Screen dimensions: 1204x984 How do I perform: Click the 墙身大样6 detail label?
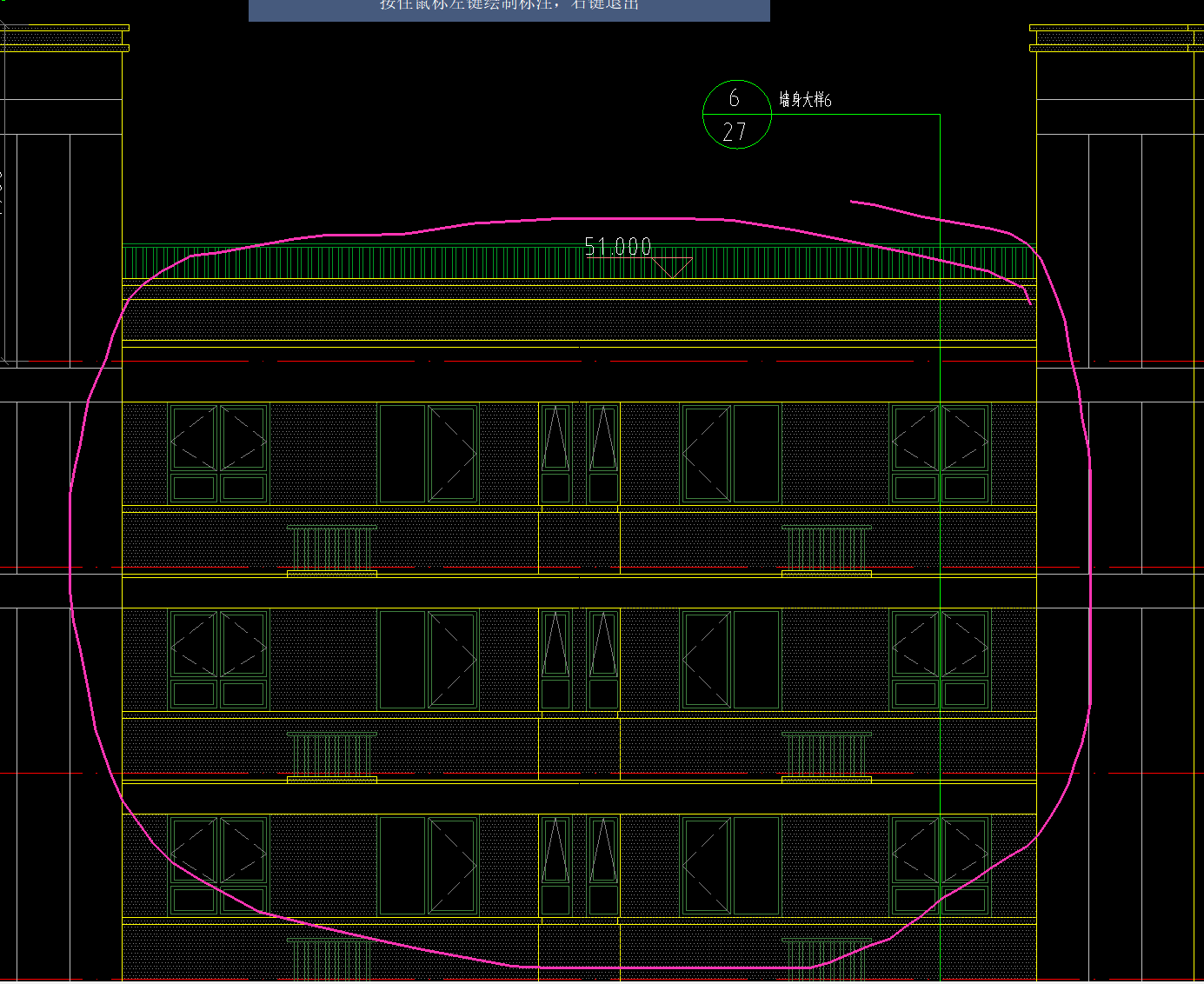click(805, 100)
